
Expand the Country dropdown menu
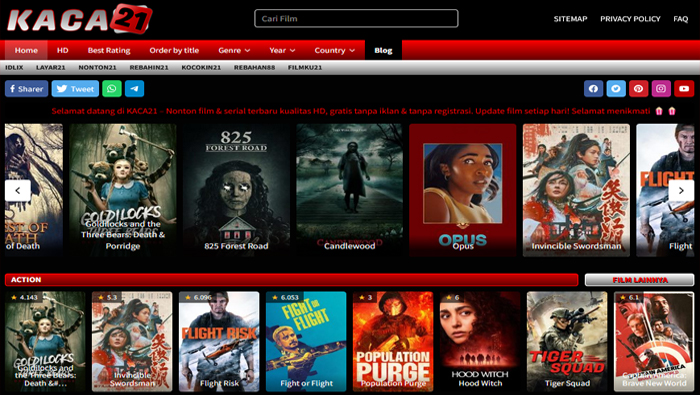(x=334, y=50)
